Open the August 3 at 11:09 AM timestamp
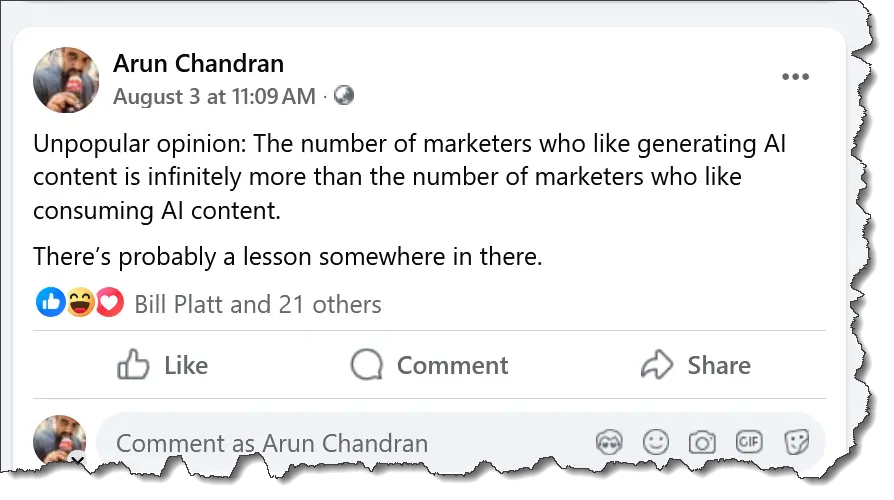The height and width of the screenshot is (500, 894). pyautogui.click(x=214, y=96)
